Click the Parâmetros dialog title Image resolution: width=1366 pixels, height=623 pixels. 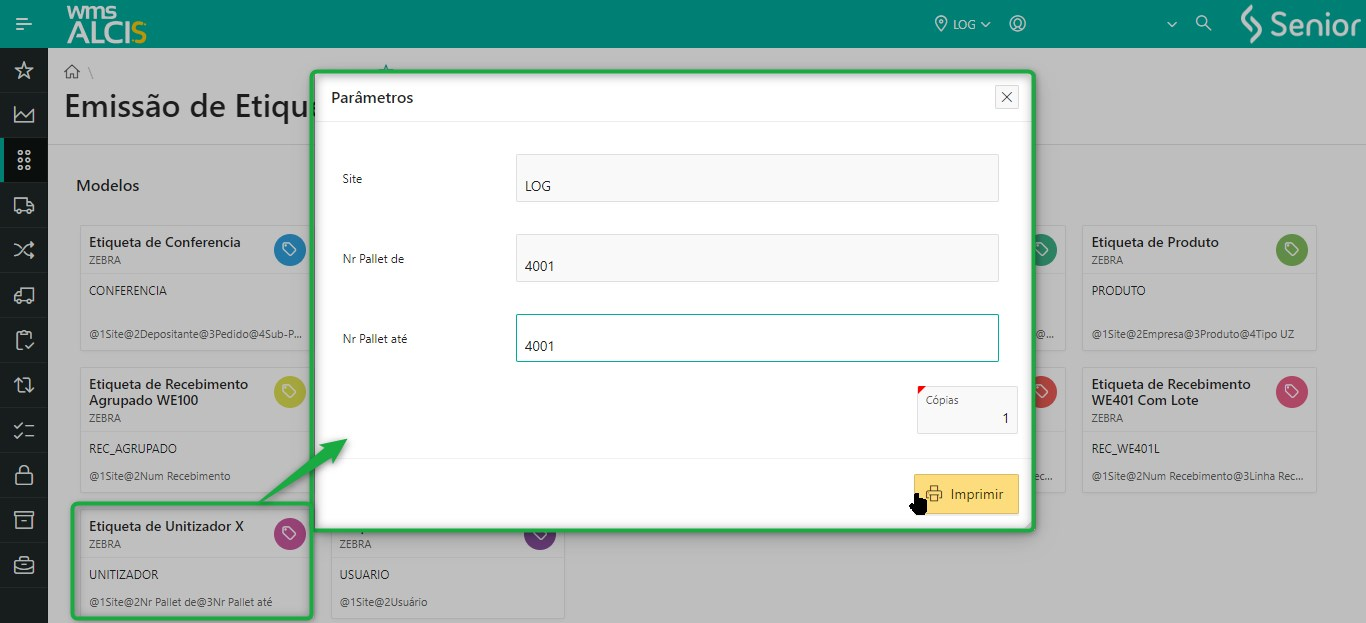[372, 98]
